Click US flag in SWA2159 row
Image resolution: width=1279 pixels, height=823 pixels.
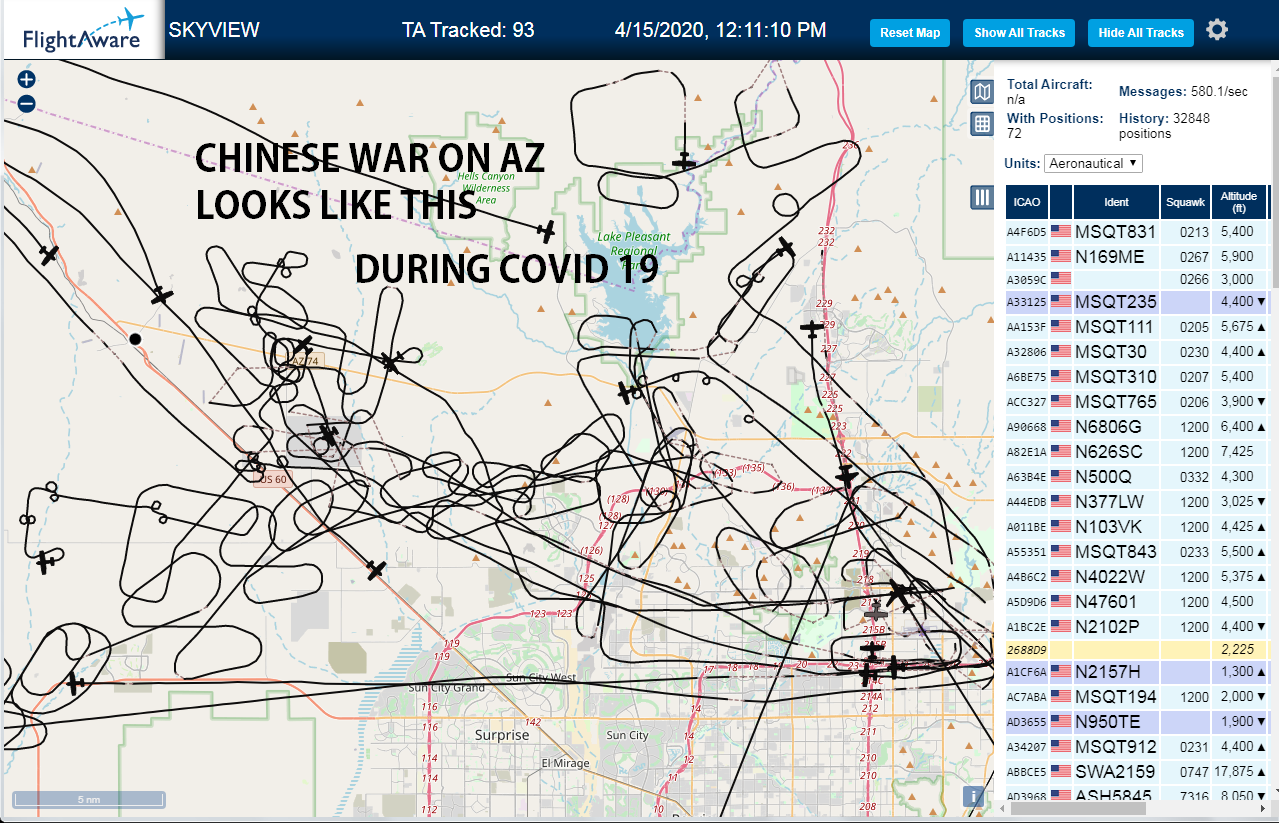point(1060,772)
